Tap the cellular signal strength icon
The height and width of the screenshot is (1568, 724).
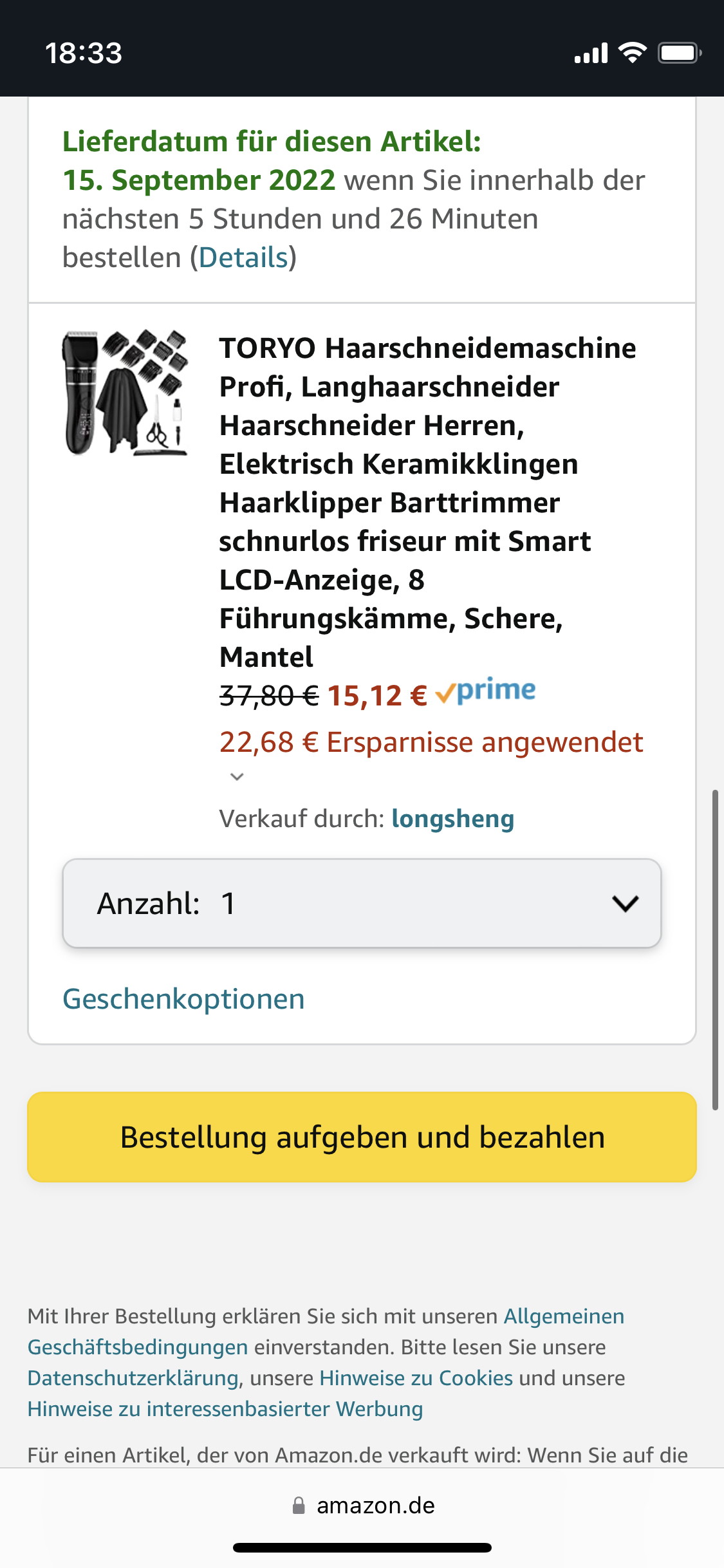pyautogui.click(x=591, y=53)
